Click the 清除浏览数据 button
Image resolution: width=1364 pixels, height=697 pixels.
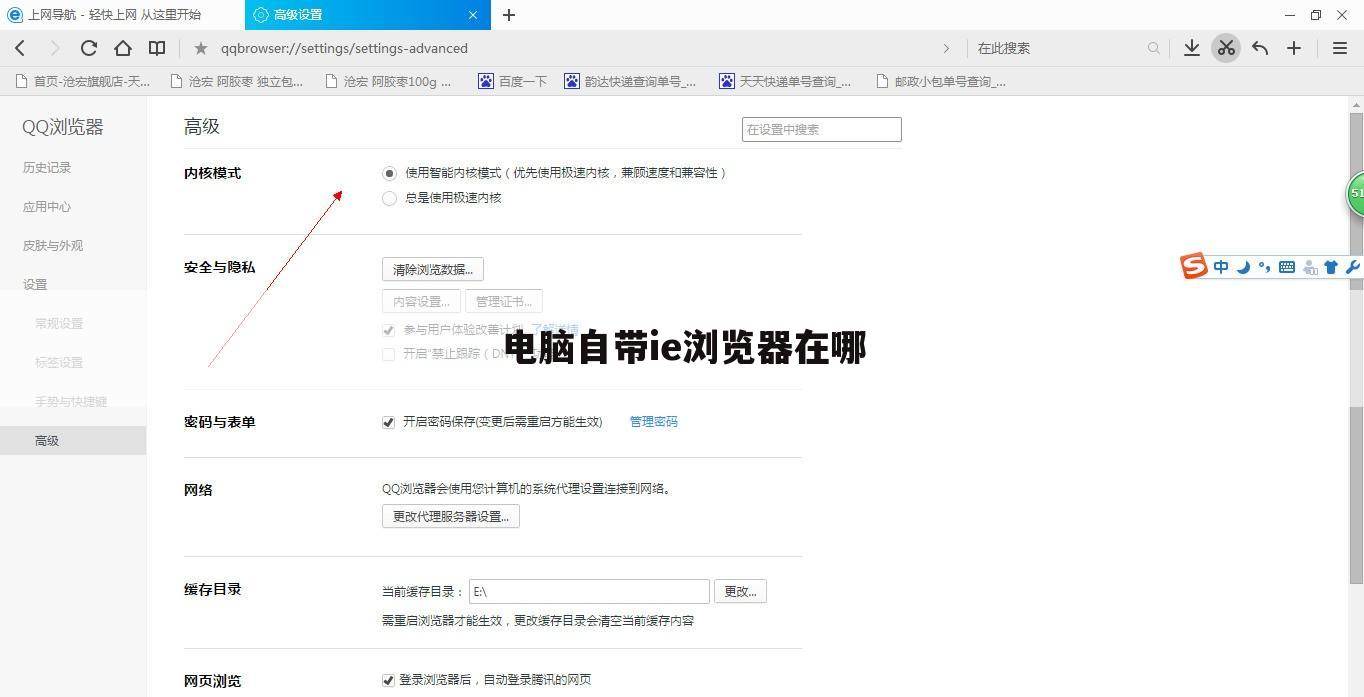tap(433, 269)
